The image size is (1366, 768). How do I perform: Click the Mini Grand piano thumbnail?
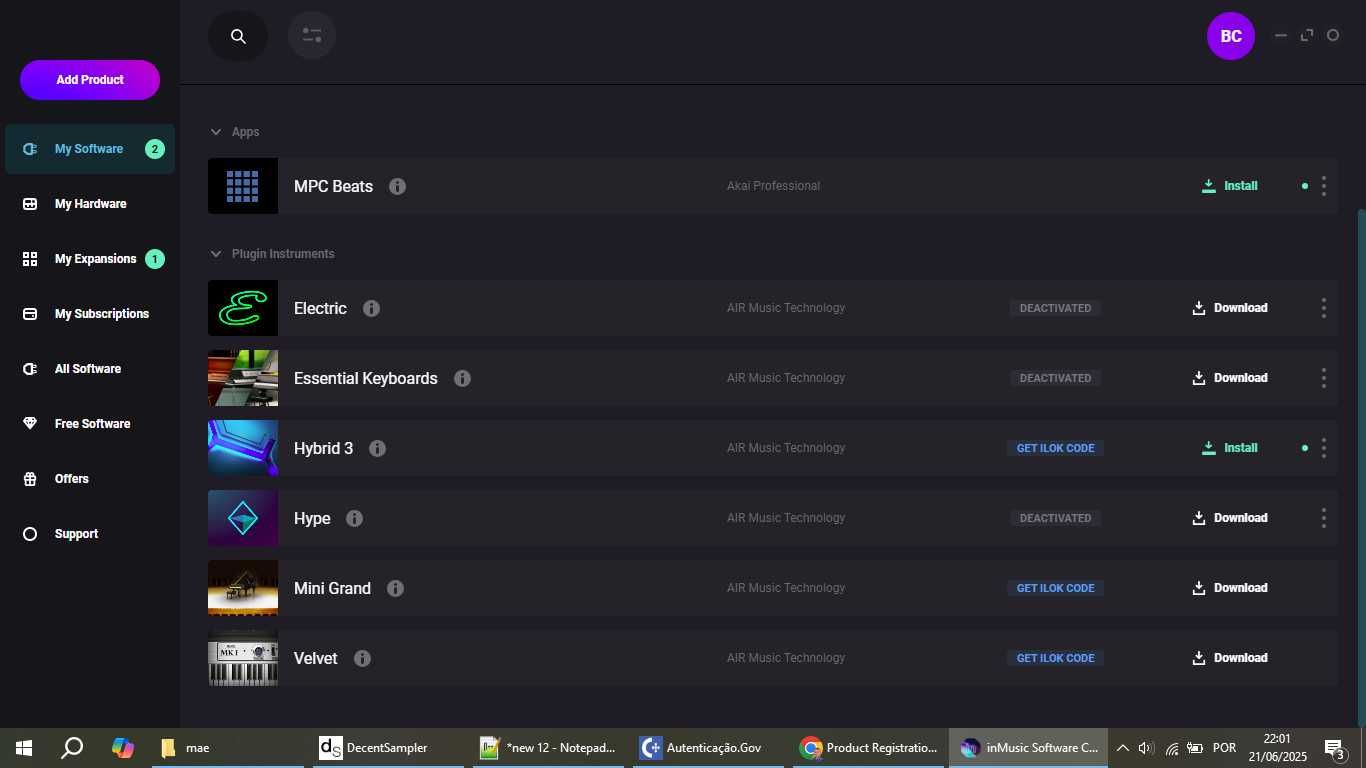243,588
